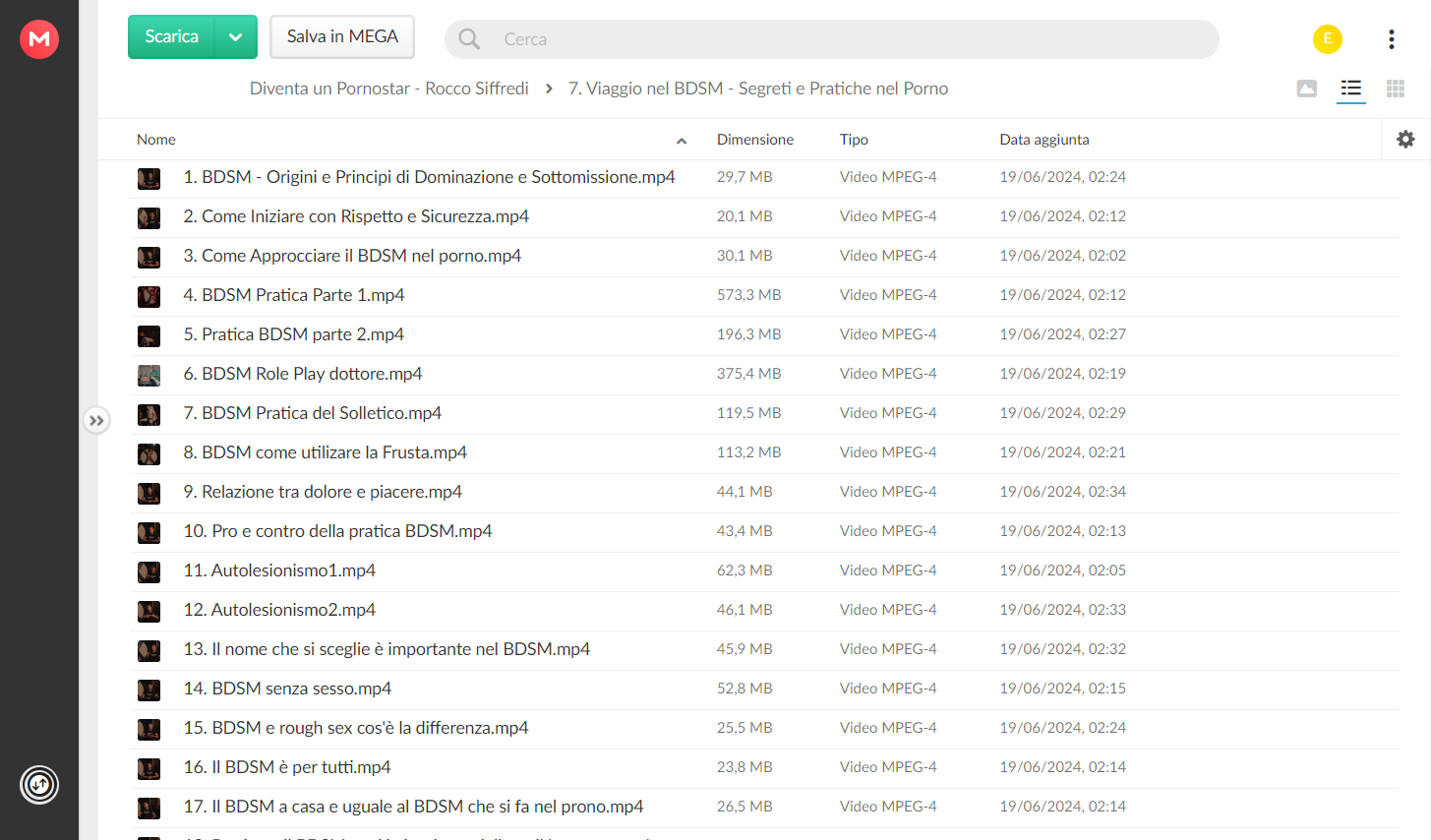Expand the sidebar with double-chevron button
The width and height of the screenshot is (1431, 840).
point(96,421)
